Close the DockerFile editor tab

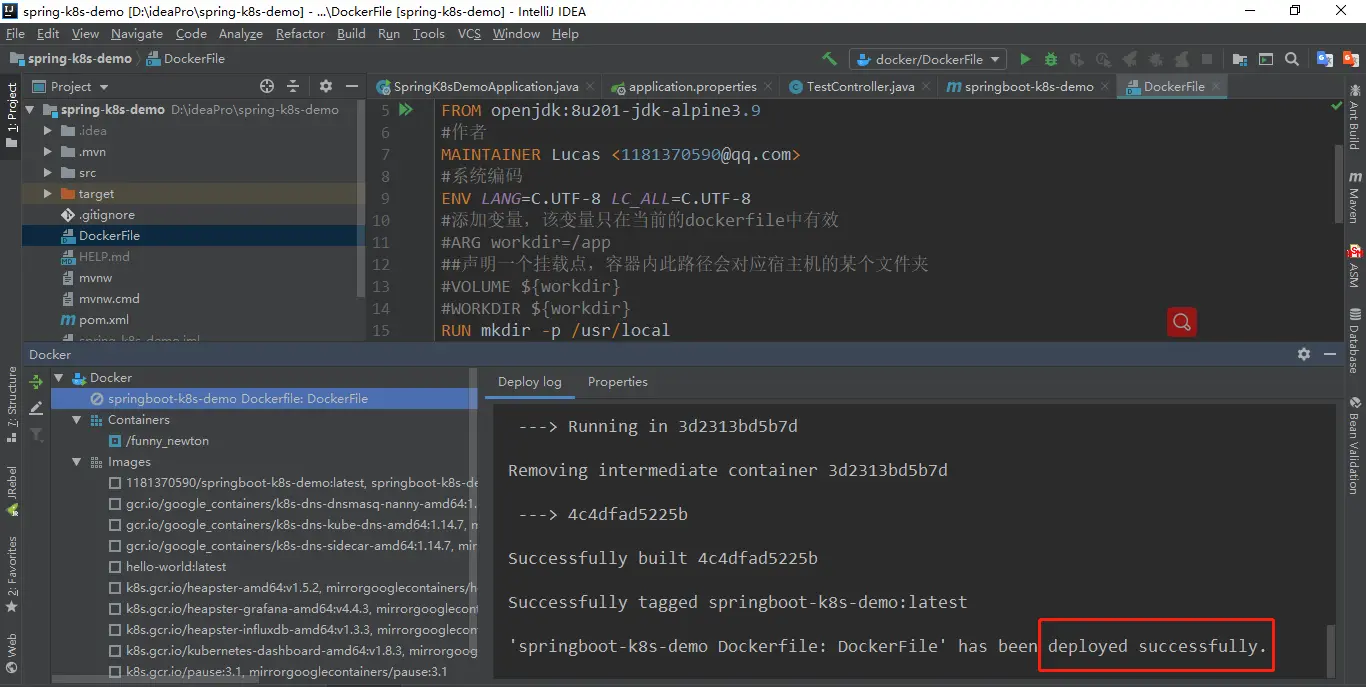pyautogui.click(x=1217, y=87)
